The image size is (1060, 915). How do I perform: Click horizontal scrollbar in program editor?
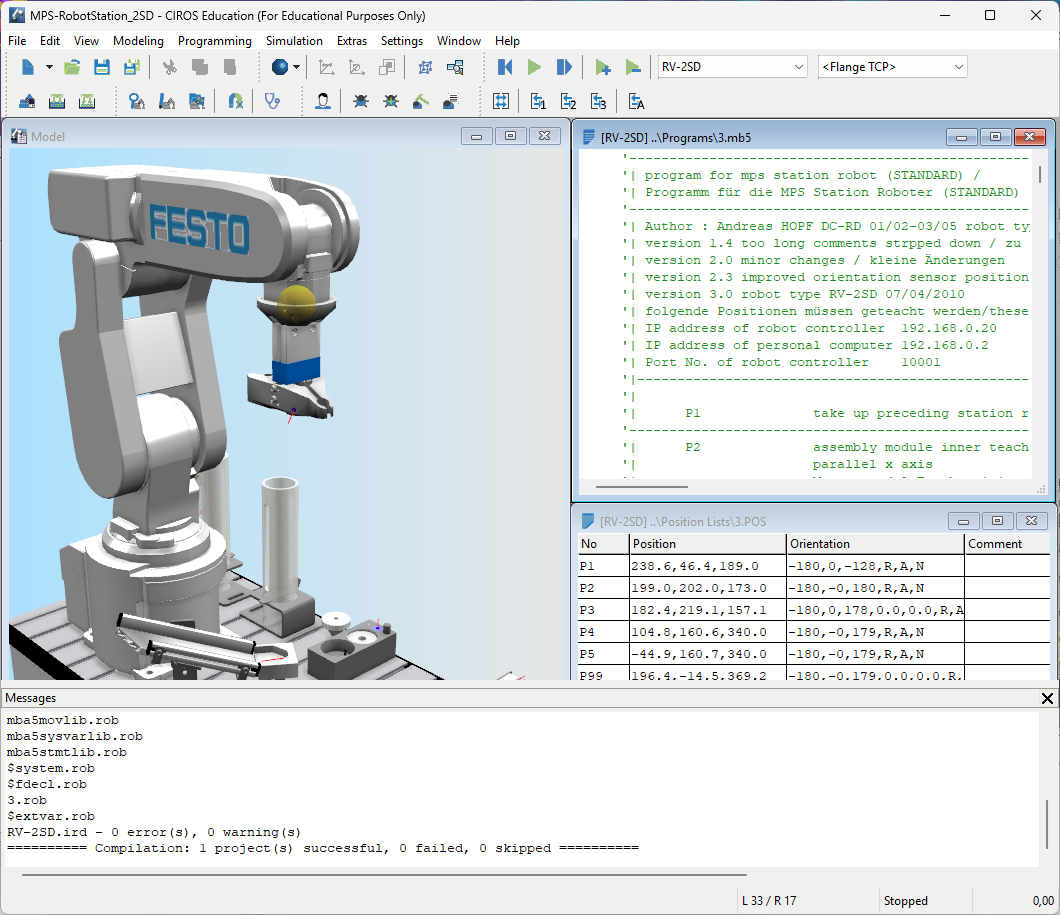pyautogui.click(x=642, y=487)
